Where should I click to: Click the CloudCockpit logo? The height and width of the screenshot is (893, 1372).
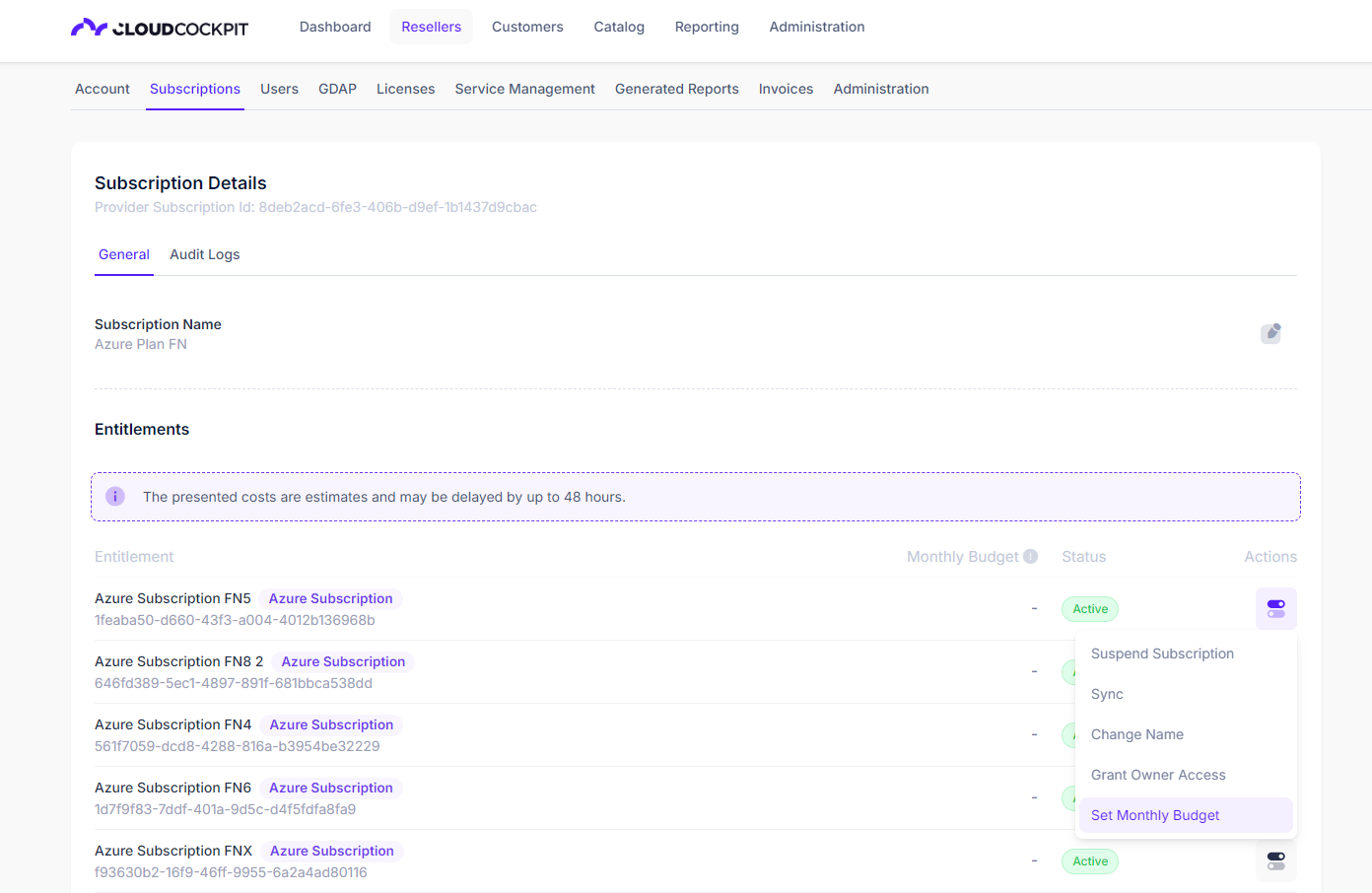[x=160, y=28]
